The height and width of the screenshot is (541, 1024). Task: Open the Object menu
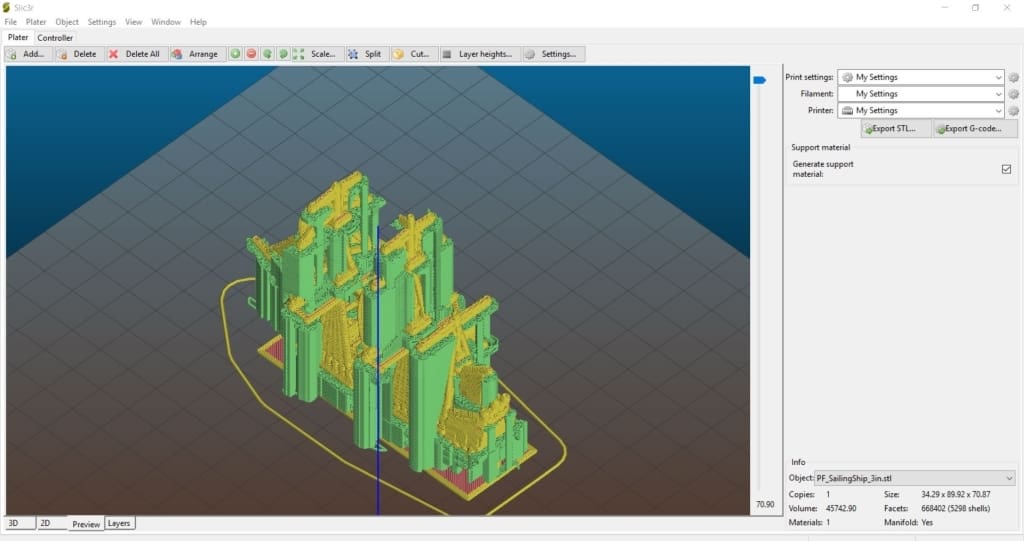pyautogui.click(x=67, y=22)
